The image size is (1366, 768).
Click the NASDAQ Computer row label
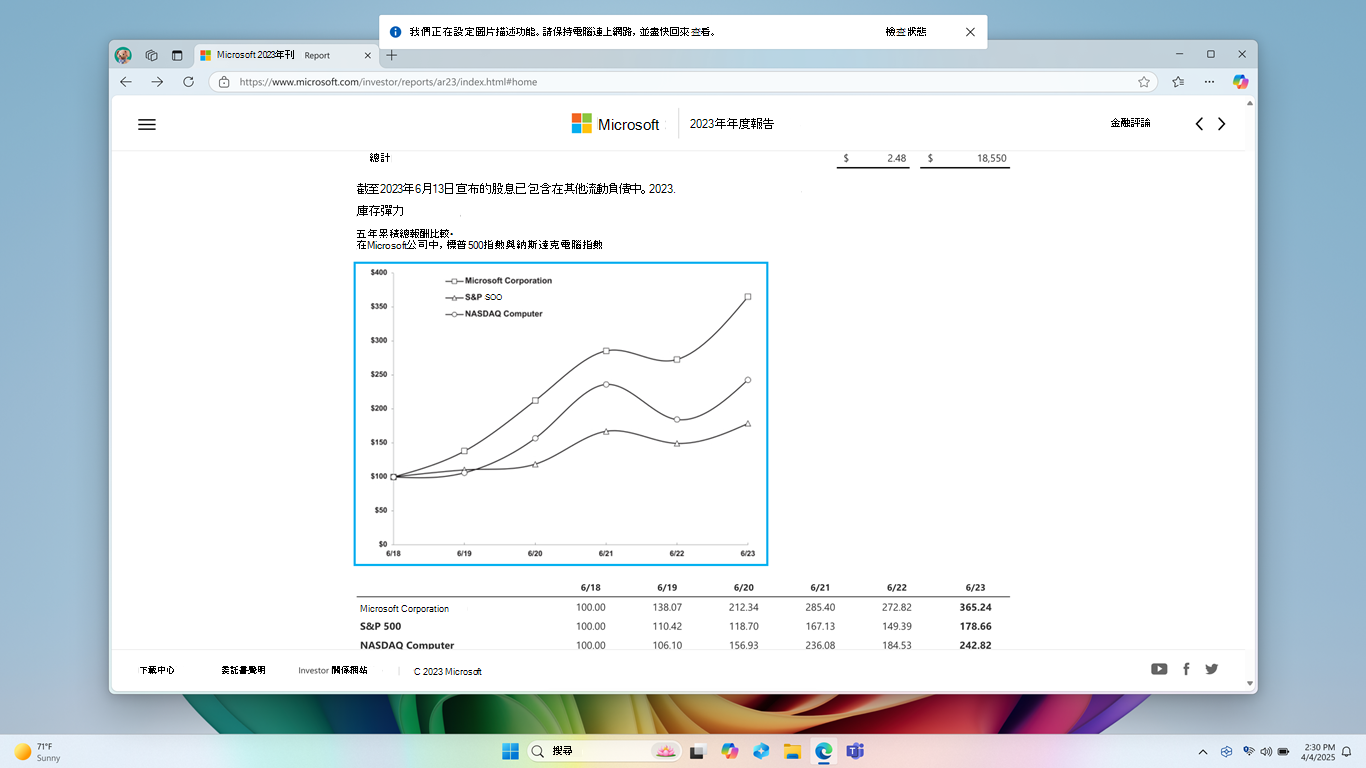tap(407, 645)
